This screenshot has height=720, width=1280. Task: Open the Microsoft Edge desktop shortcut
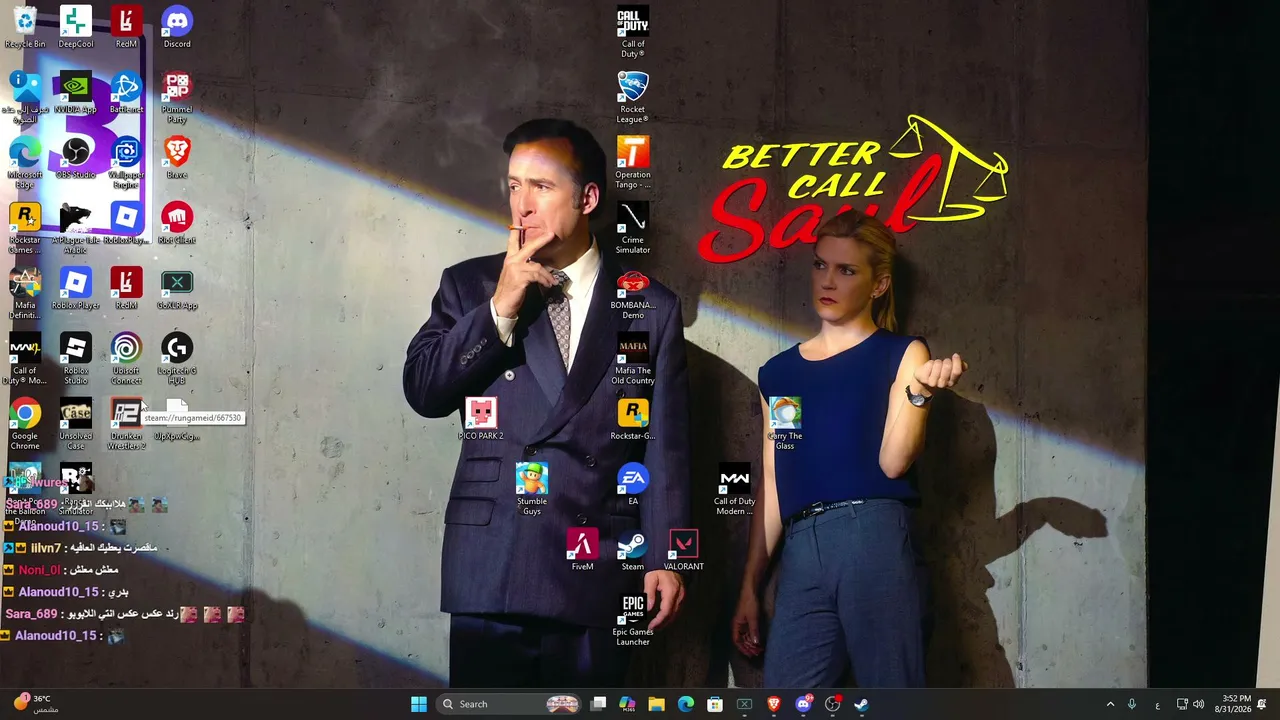coord(25,163)
